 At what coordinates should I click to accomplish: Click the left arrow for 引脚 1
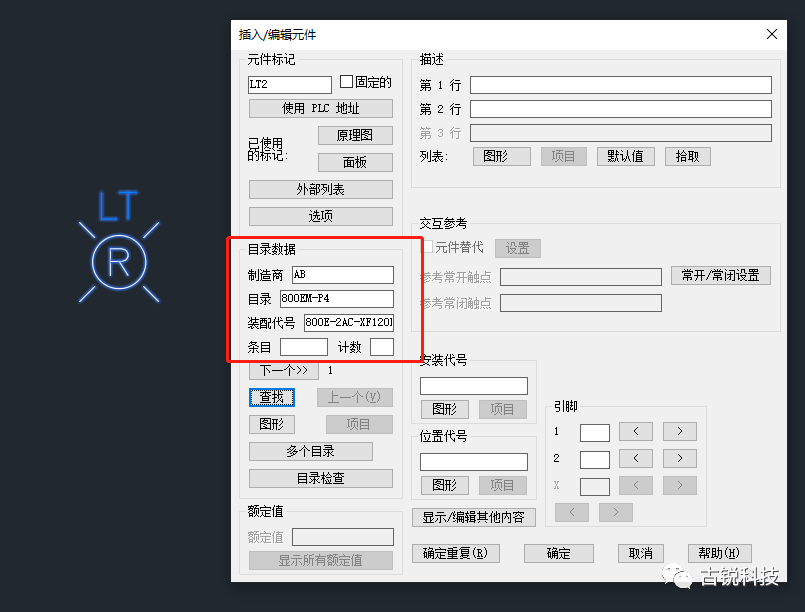click(x=636, y=431)
